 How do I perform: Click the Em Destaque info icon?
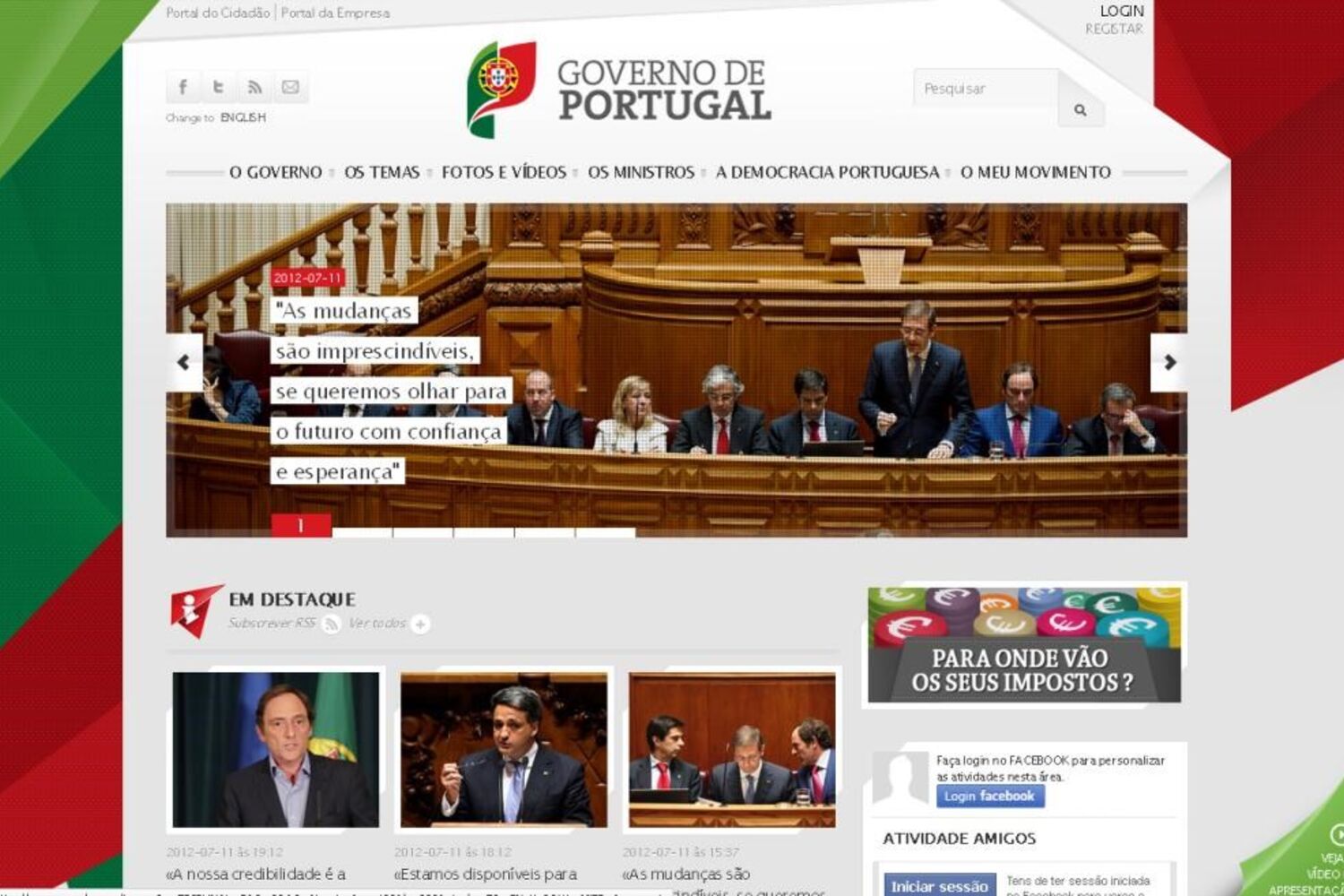194,610
